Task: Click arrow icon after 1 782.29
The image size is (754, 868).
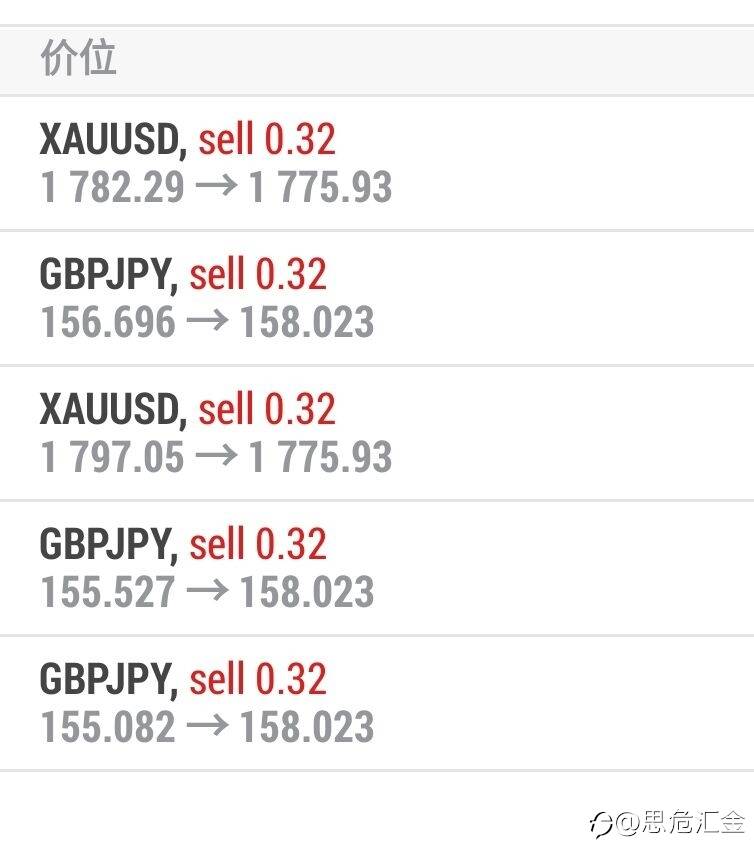Action: coord(216,186)
